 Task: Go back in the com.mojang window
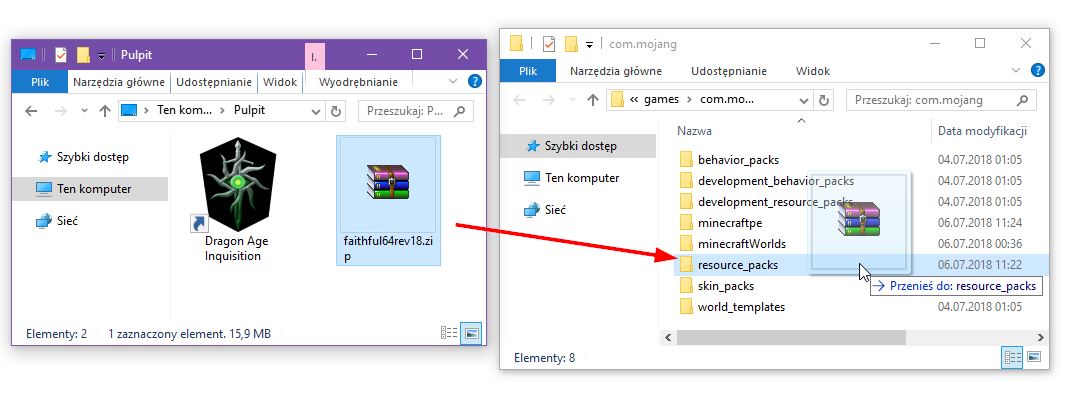click(x=519, y=100)
